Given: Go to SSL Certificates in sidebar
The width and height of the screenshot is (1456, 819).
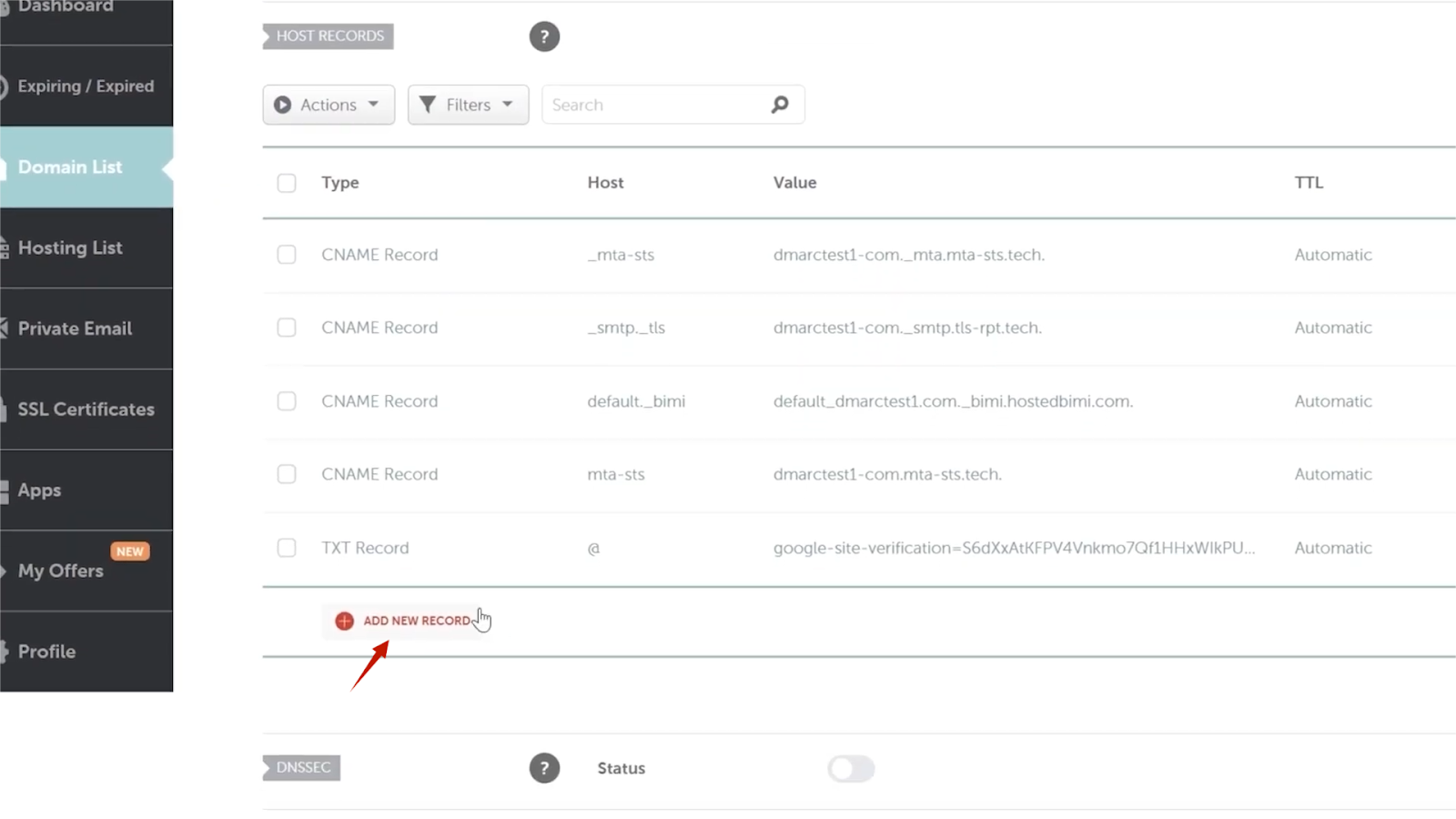Looking at the screenshot, I should 86,409.
